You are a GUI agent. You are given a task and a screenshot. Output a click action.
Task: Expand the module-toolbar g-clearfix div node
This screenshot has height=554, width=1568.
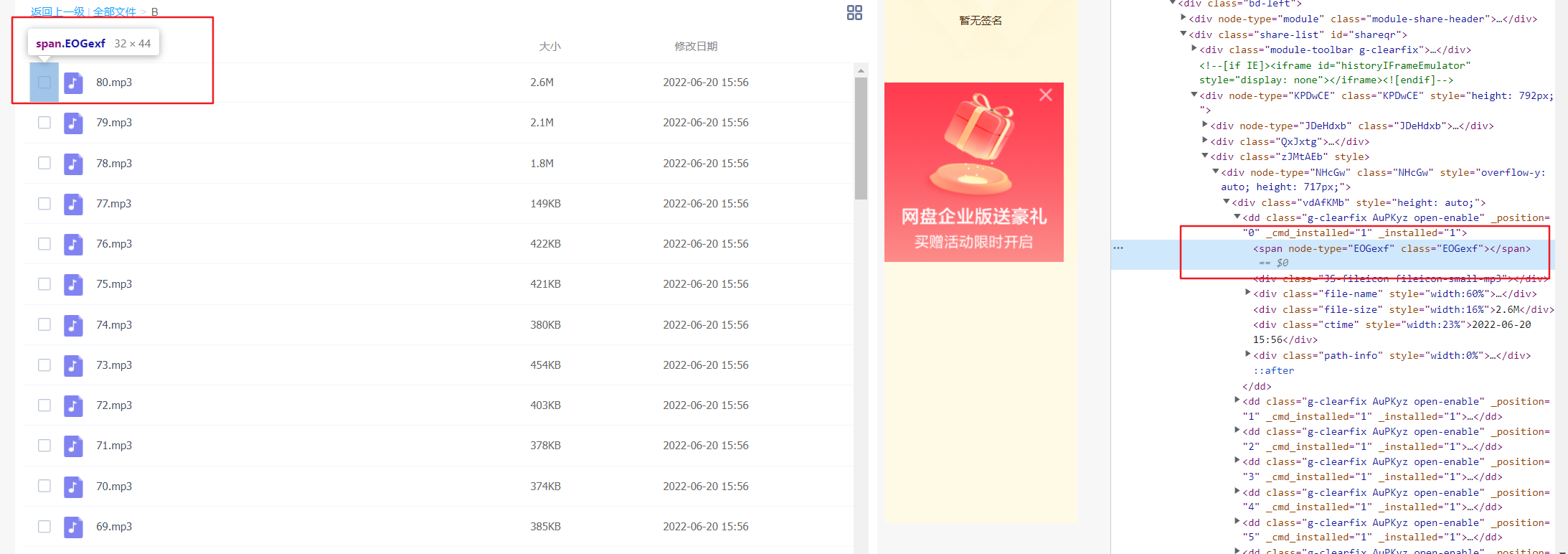(1194, 49)
